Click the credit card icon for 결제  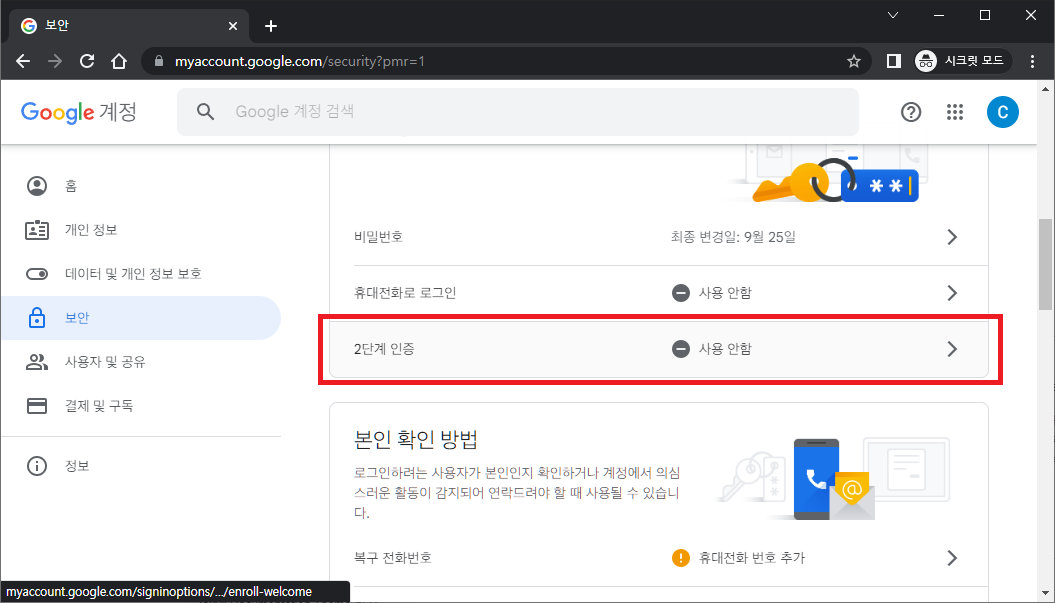(x=37, y=406)
